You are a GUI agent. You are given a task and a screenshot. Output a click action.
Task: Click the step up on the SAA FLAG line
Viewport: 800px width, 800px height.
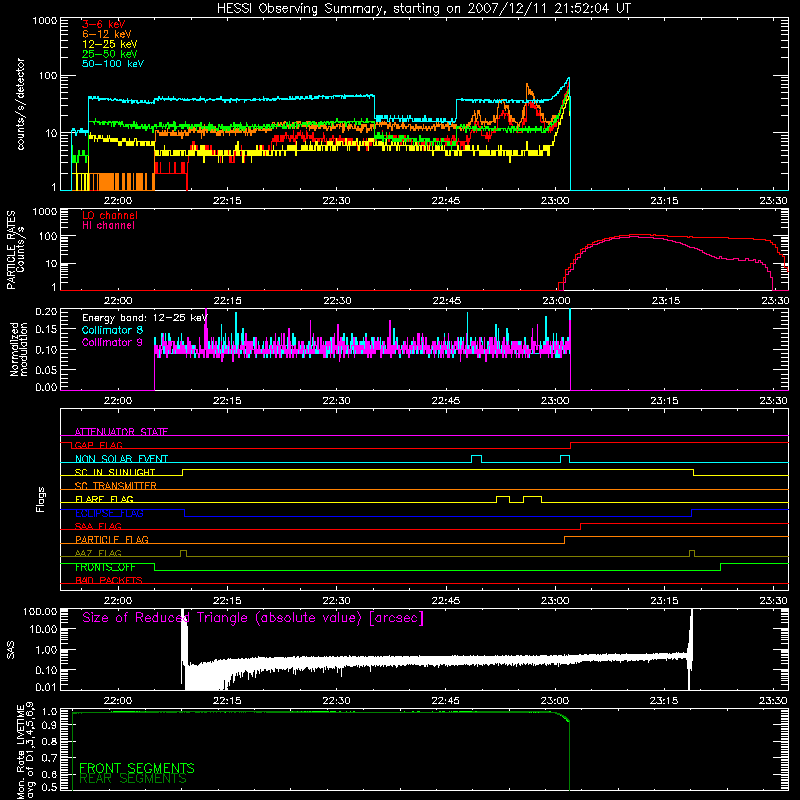[x=581, y=527]
